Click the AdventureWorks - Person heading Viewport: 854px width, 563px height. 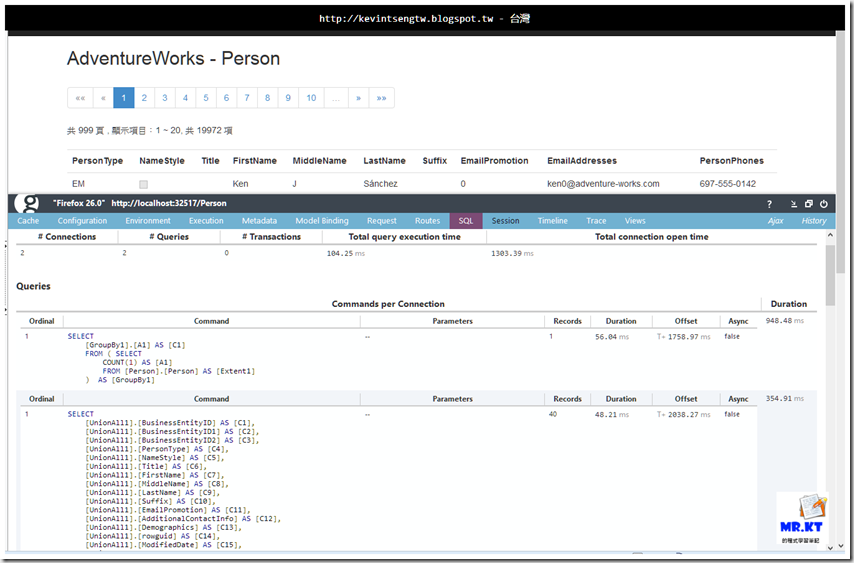(x=173, y=58)
